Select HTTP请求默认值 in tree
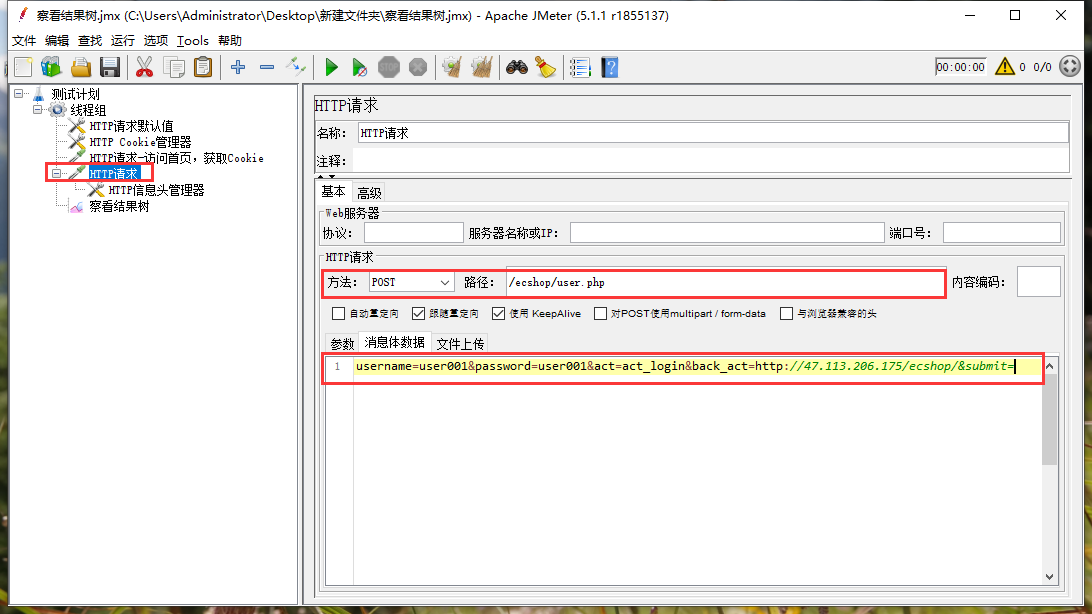Viewport: 1092px width, 614px height. pos(131,126)
